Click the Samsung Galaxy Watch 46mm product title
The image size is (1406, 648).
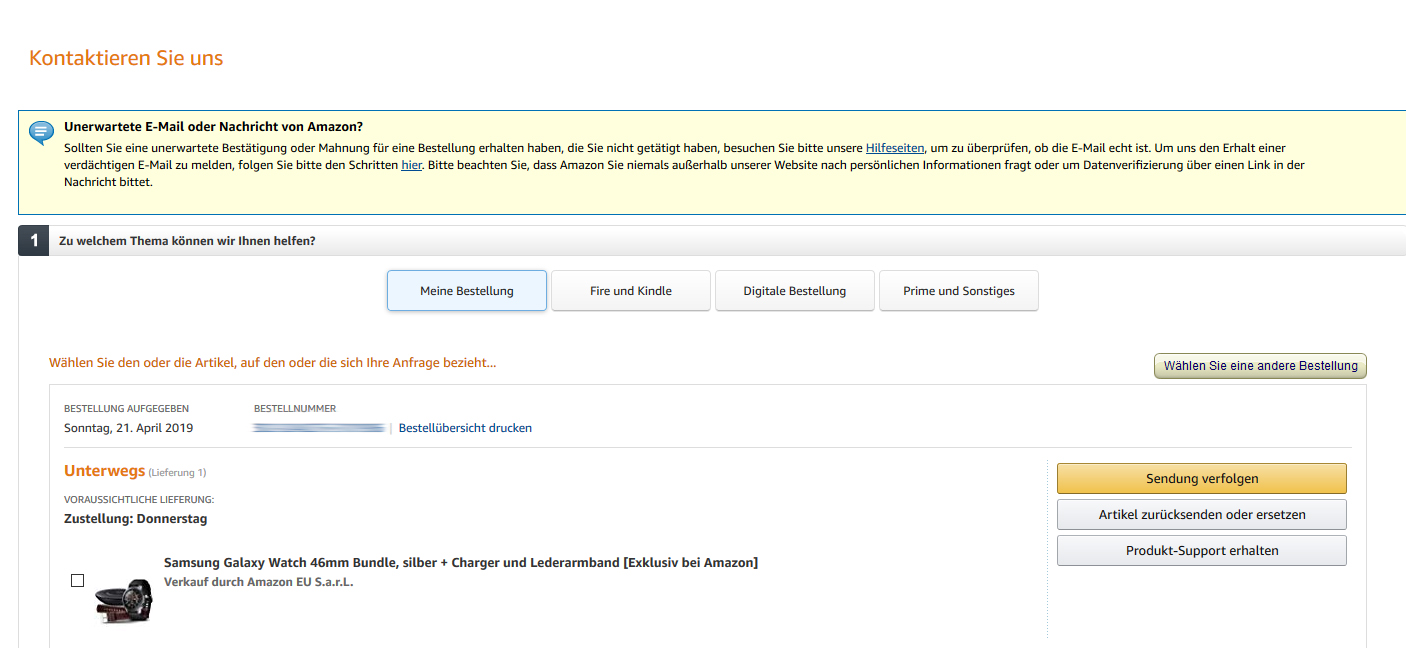coord(460,562)
